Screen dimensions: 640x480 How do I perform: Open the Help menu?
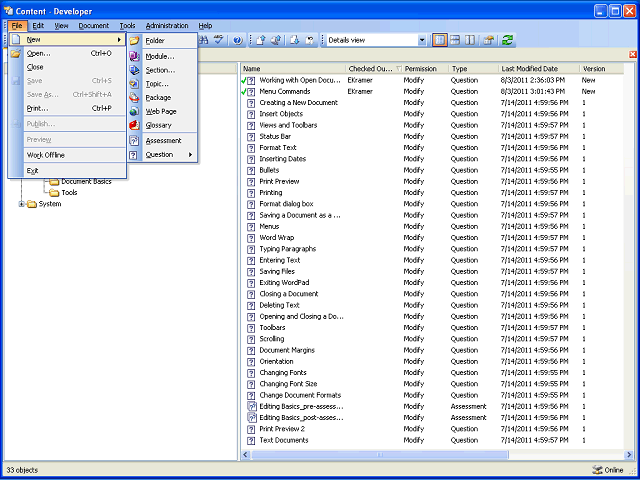[205, 26]
